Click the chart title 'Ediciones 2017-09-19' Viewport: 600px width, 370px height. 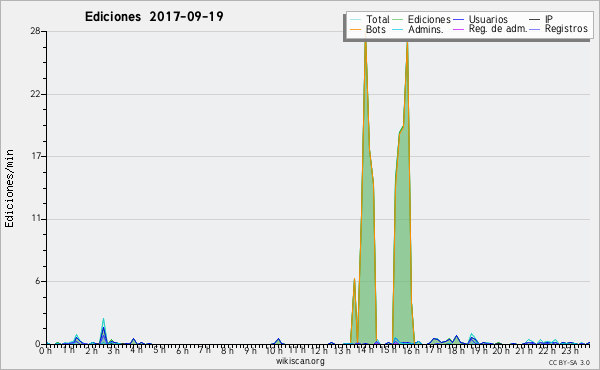click(x=154, y=17)
